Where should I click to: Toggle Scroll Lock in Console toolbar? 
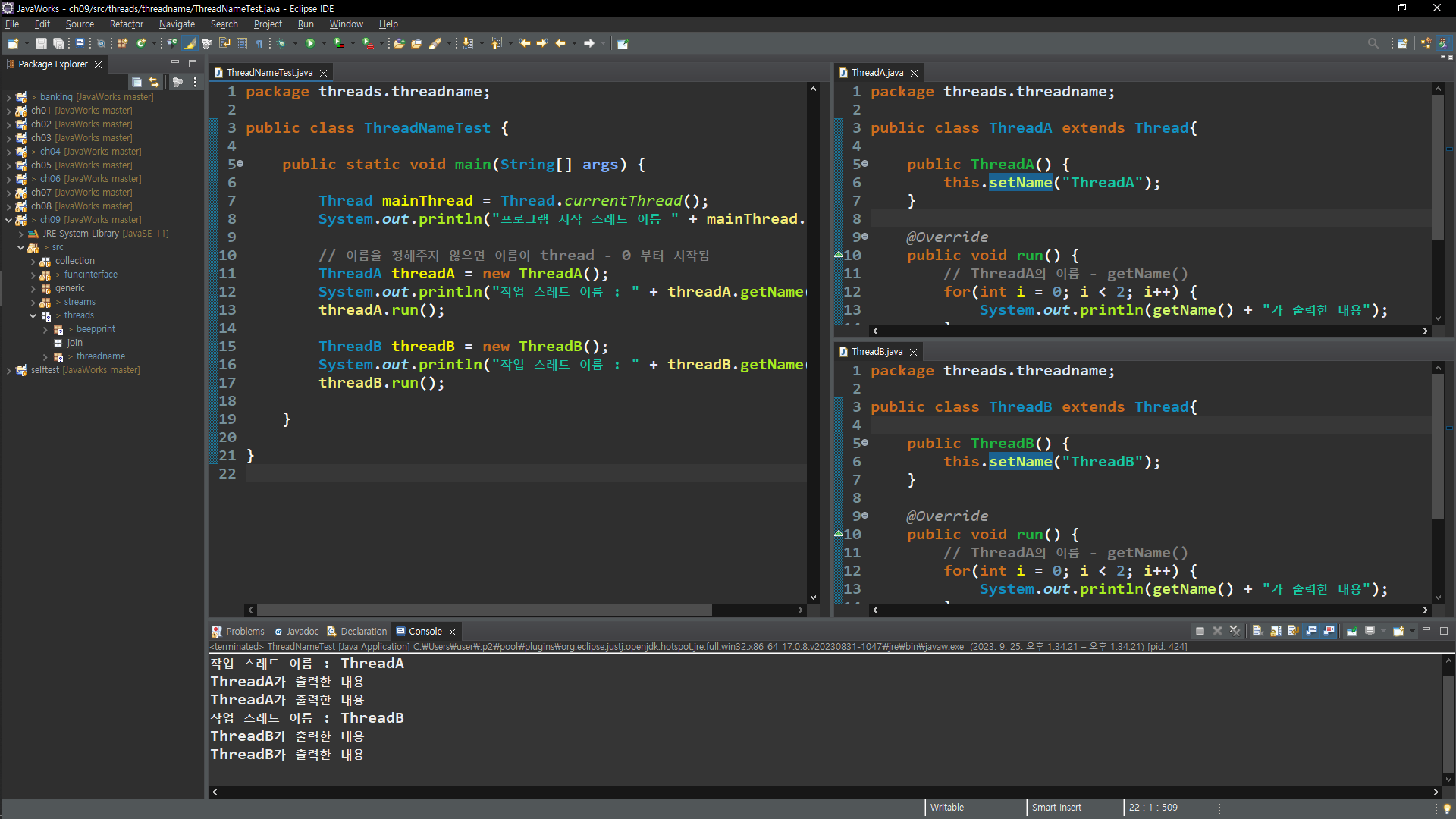1276,631
